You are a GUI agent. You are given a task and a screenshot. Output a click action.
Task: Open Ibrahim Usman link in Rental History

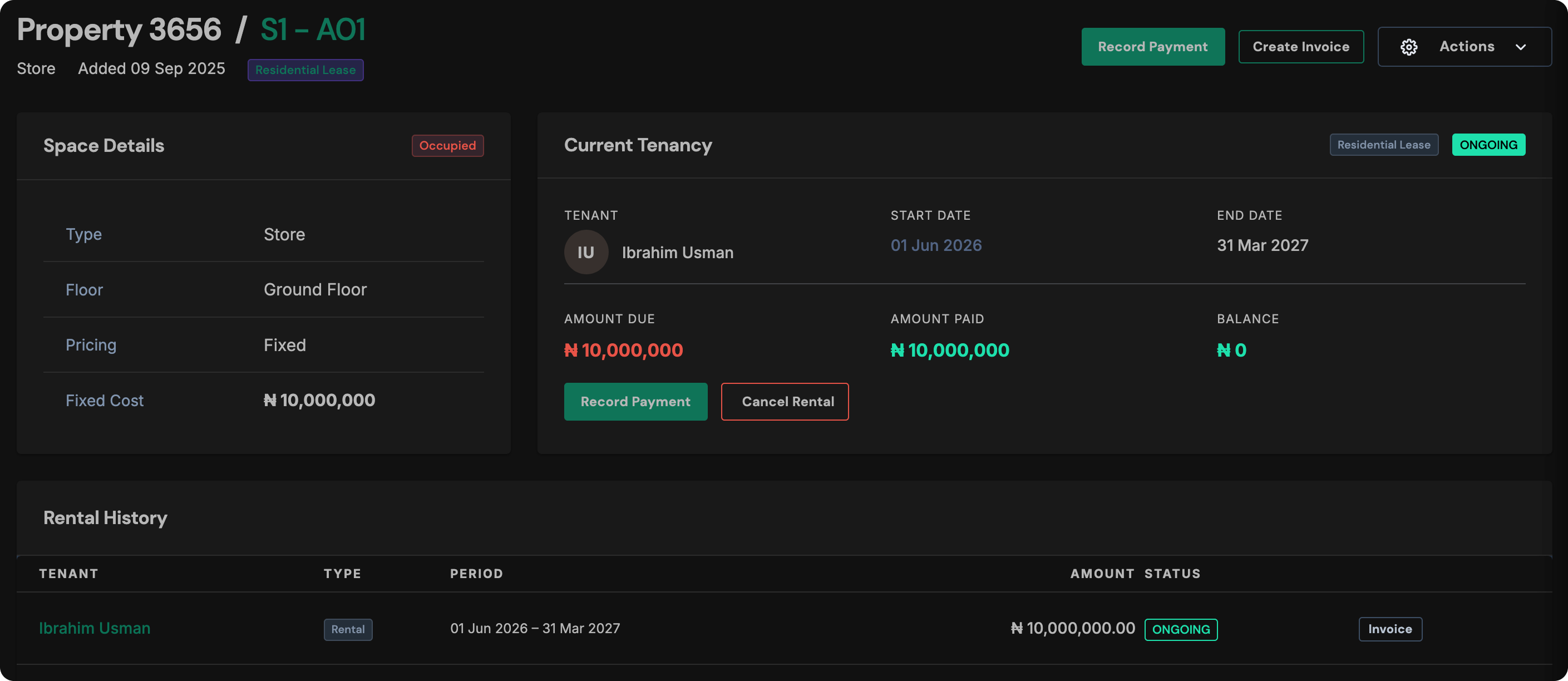click(95, 628)
